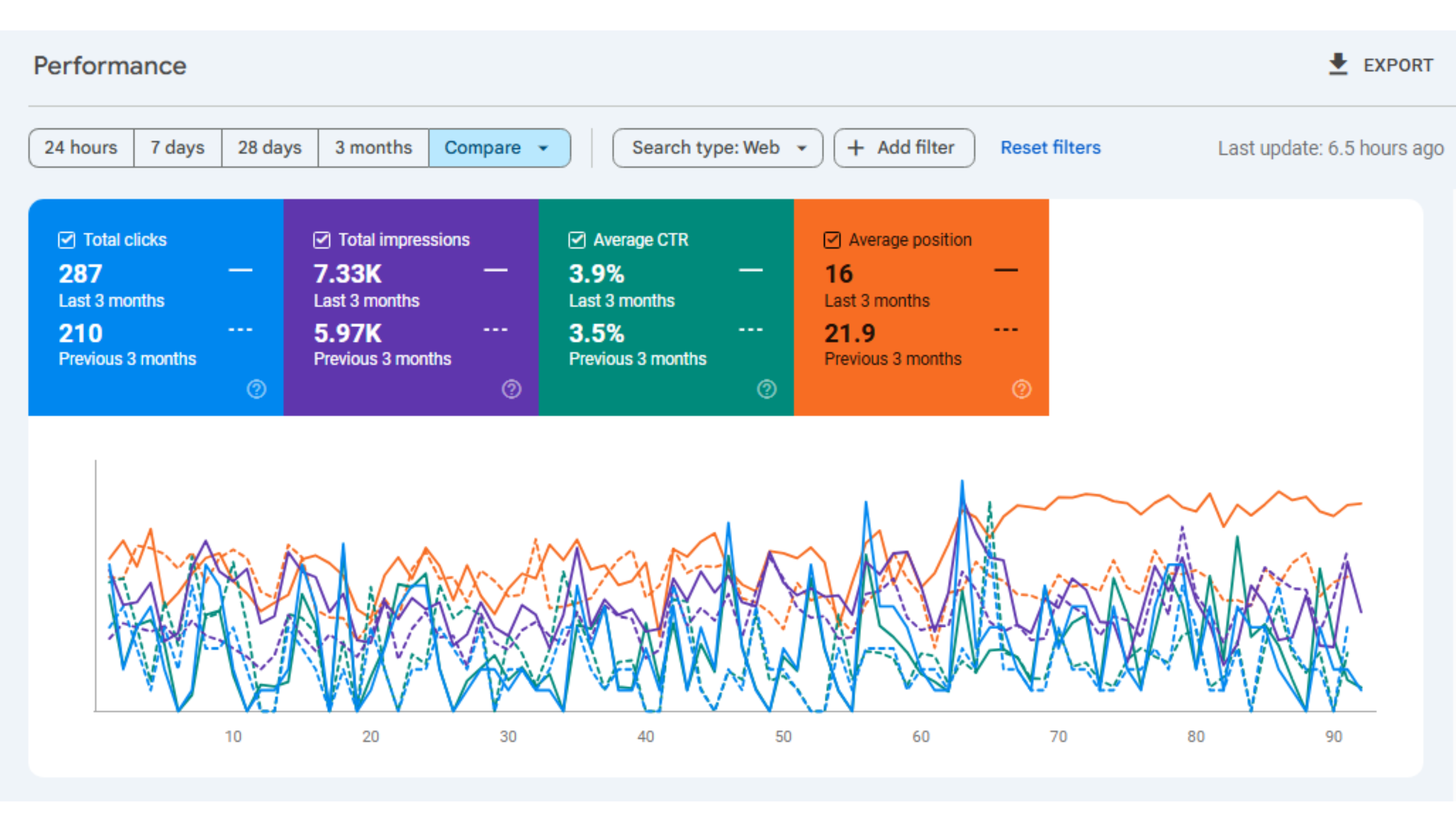Click chart's x-axis label 50
The width and height of the screenshot is (1456, 819).
pos(783,737)
